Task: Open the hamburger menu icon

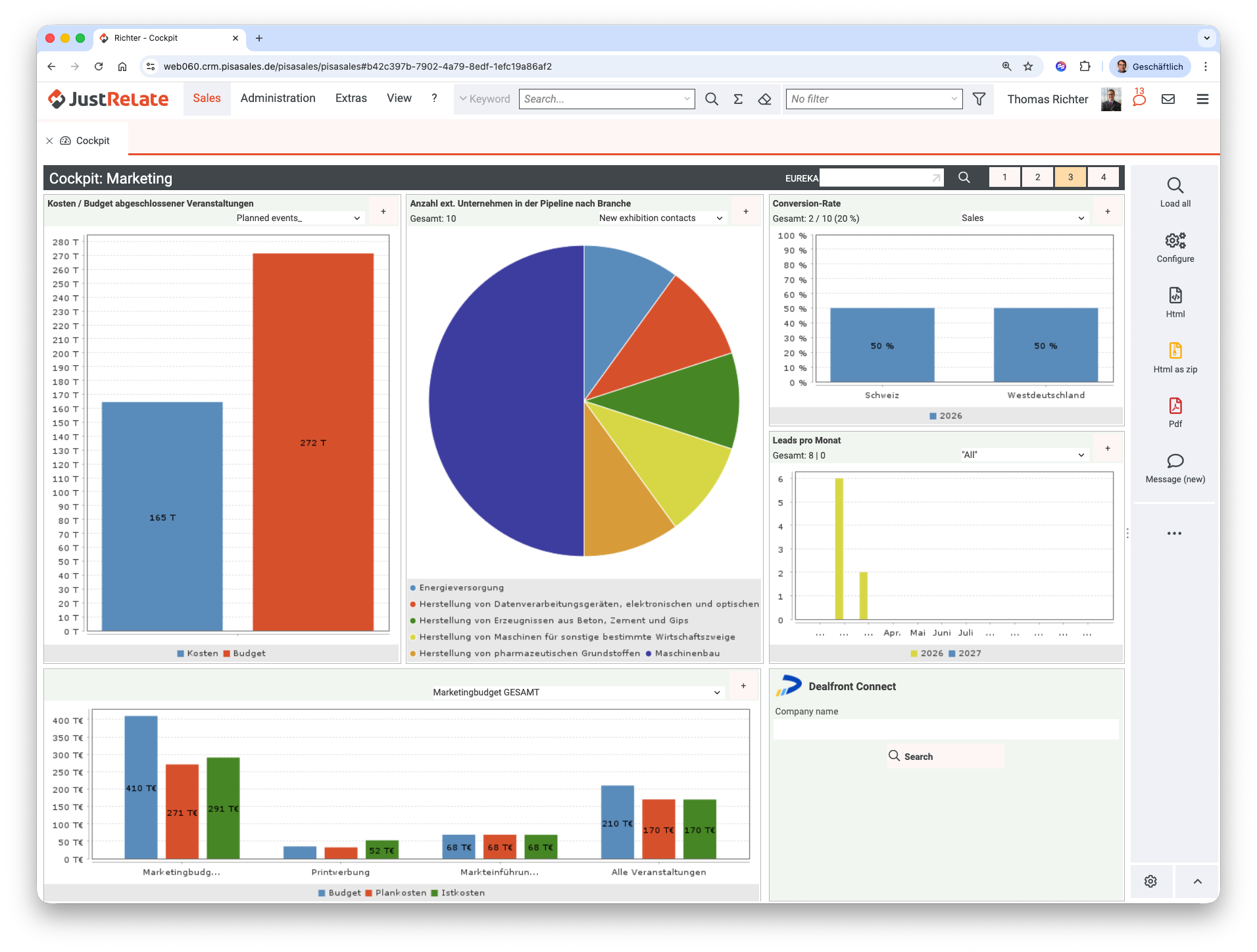Action: [x=1202, y=99]
